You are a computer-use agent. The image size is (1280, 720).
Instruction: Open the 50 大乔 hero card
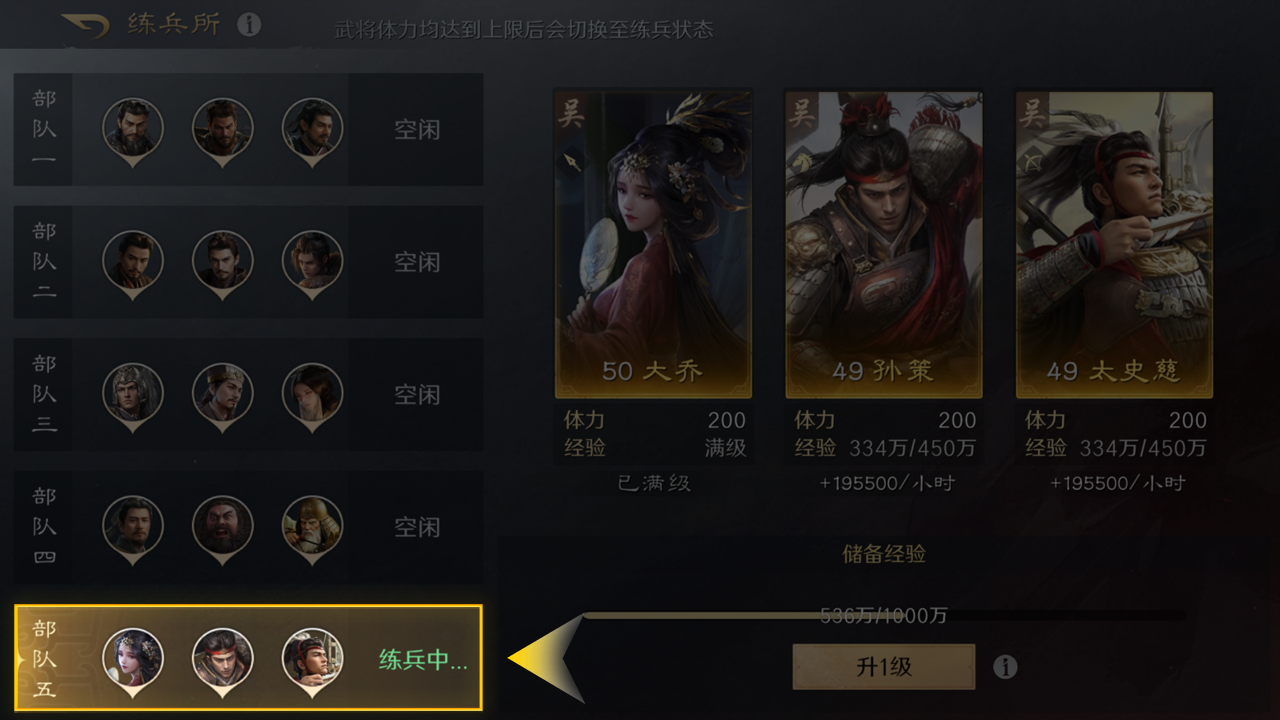(x=653, y=245)
